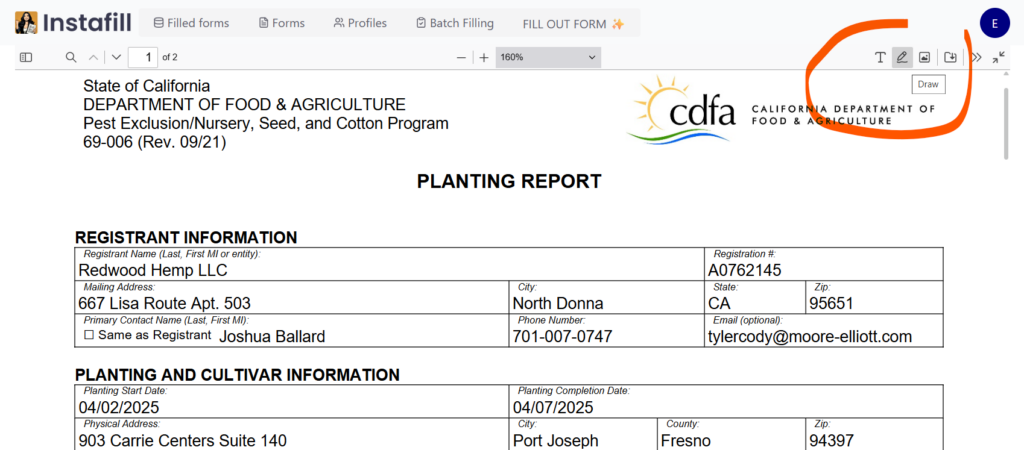The image size is (1024, 450).
Task: Open the find-in-document magnifier
Action: pos(71,57)
